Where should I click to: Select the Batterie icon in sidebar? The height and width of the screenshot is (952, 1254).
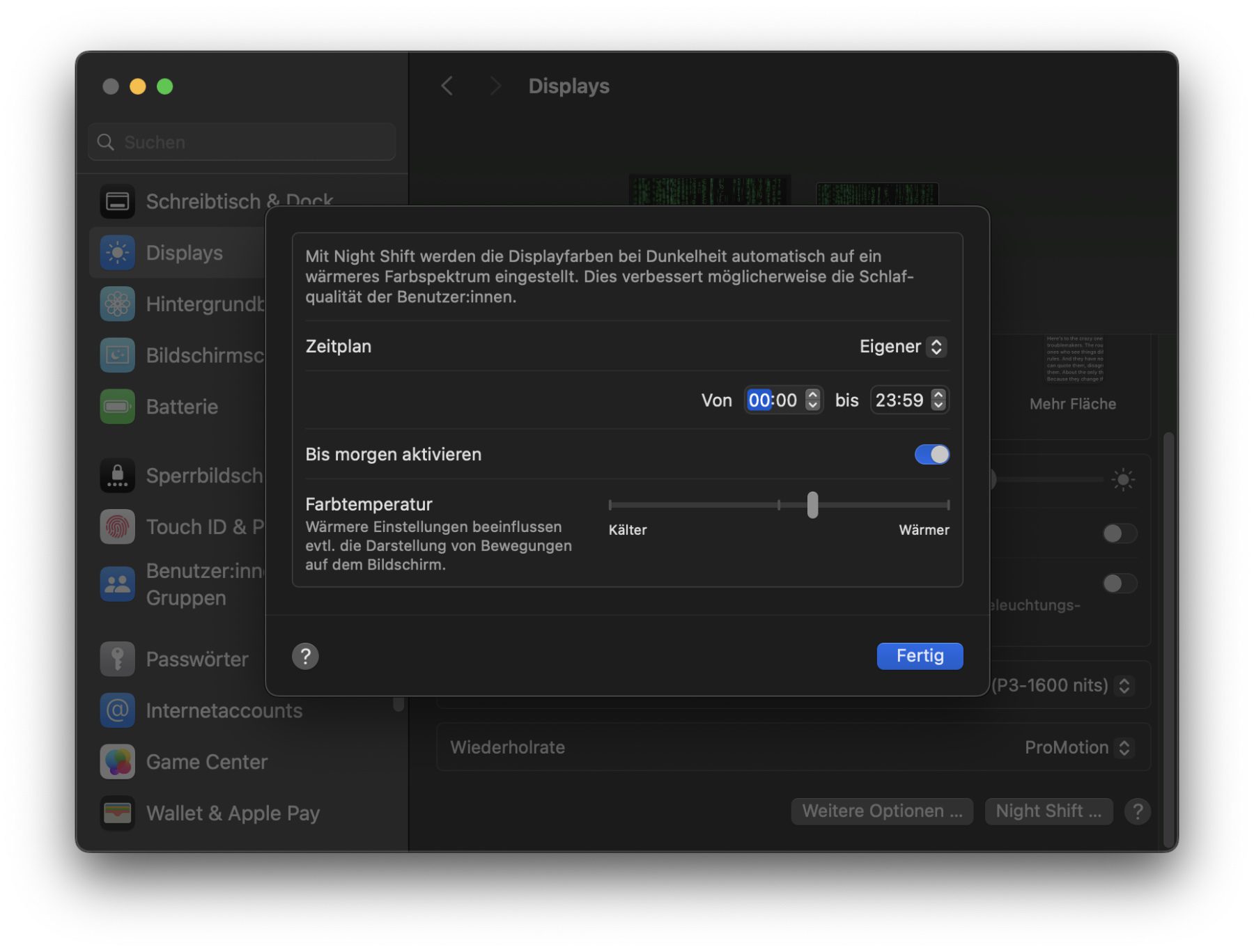coord(117,407)
